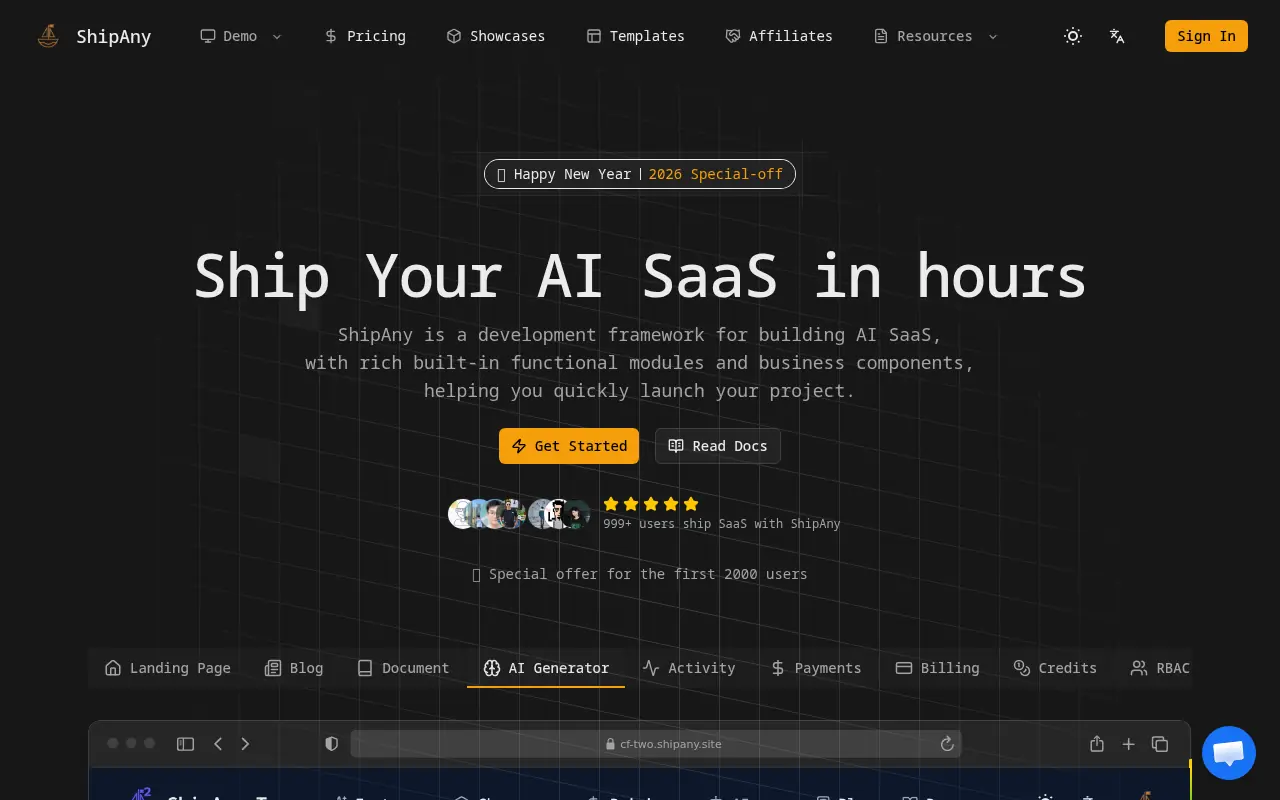Open Billing via the card icon
This screenshot has height=800, width=1280.
[x=905, y=668]
